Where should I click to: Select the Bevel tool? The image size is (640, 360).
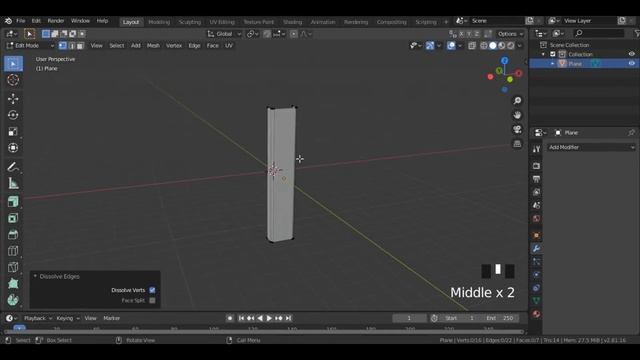13,234
